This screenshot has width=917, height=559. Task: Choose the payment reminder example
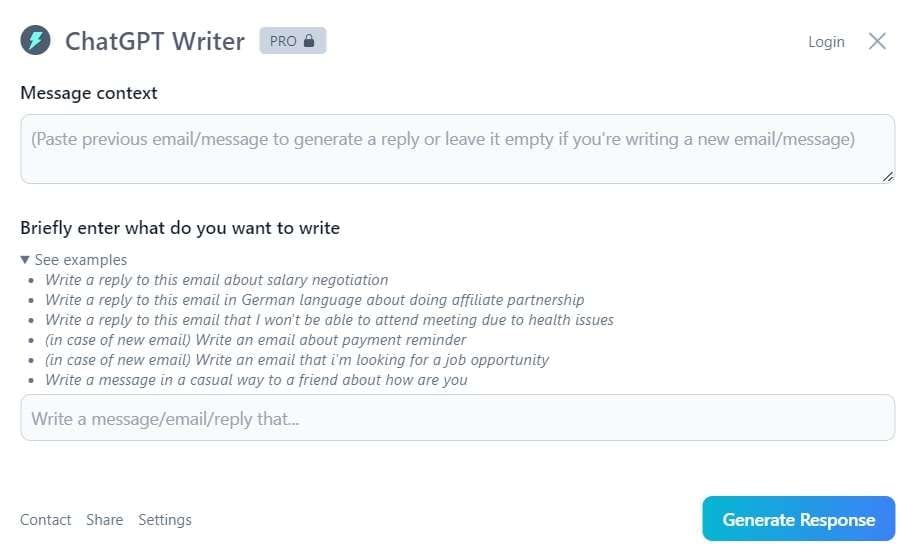(x=255, y=340)
